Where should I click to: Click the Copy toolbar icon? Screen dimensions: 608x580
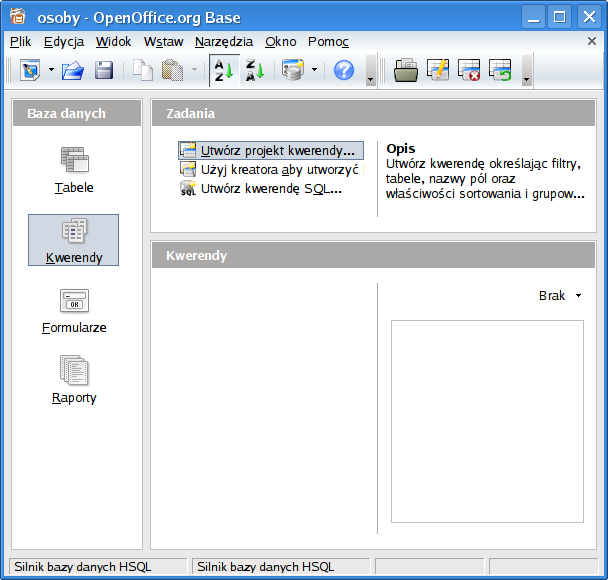[143, 70]
